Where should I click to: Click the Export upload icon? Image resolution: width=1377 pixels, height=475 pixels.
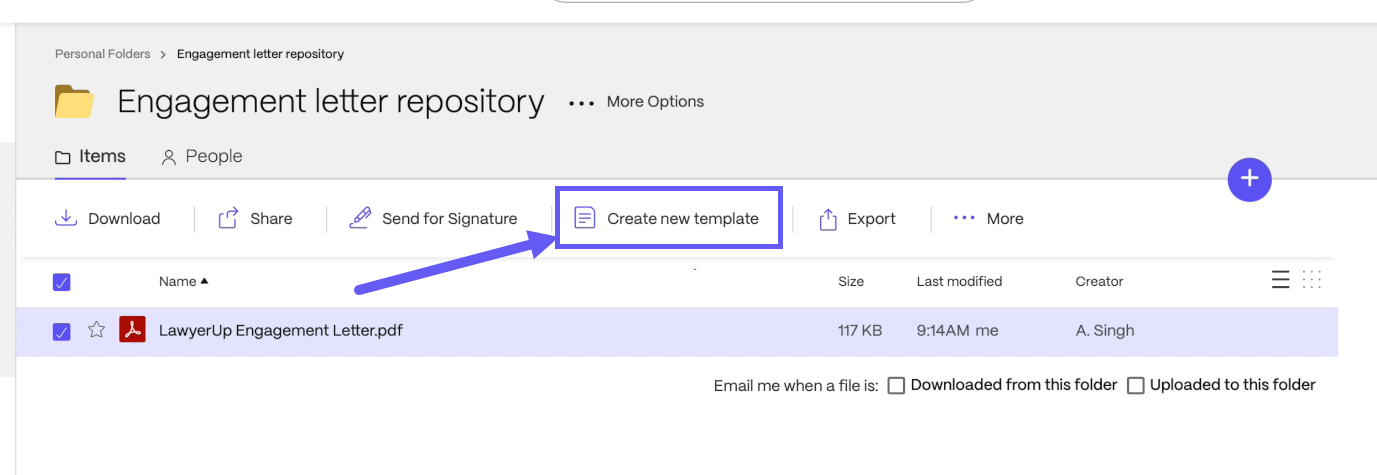(828, 219)
